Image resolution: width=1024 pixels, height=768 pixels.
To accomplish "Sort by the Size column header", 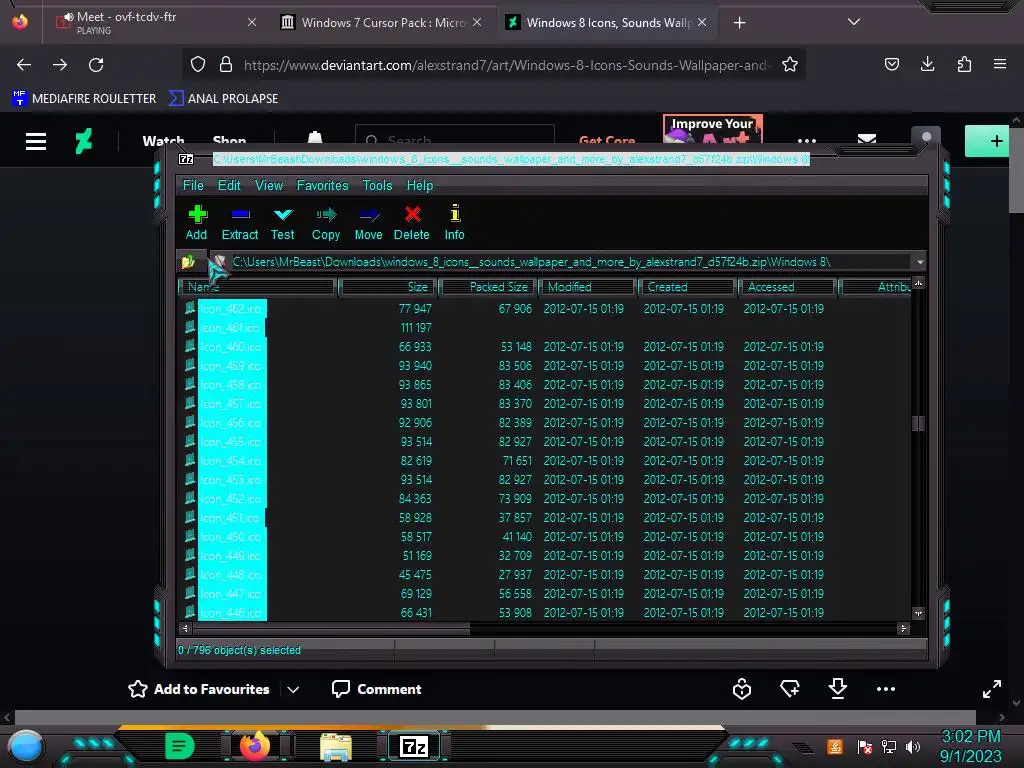I will 388,287.
